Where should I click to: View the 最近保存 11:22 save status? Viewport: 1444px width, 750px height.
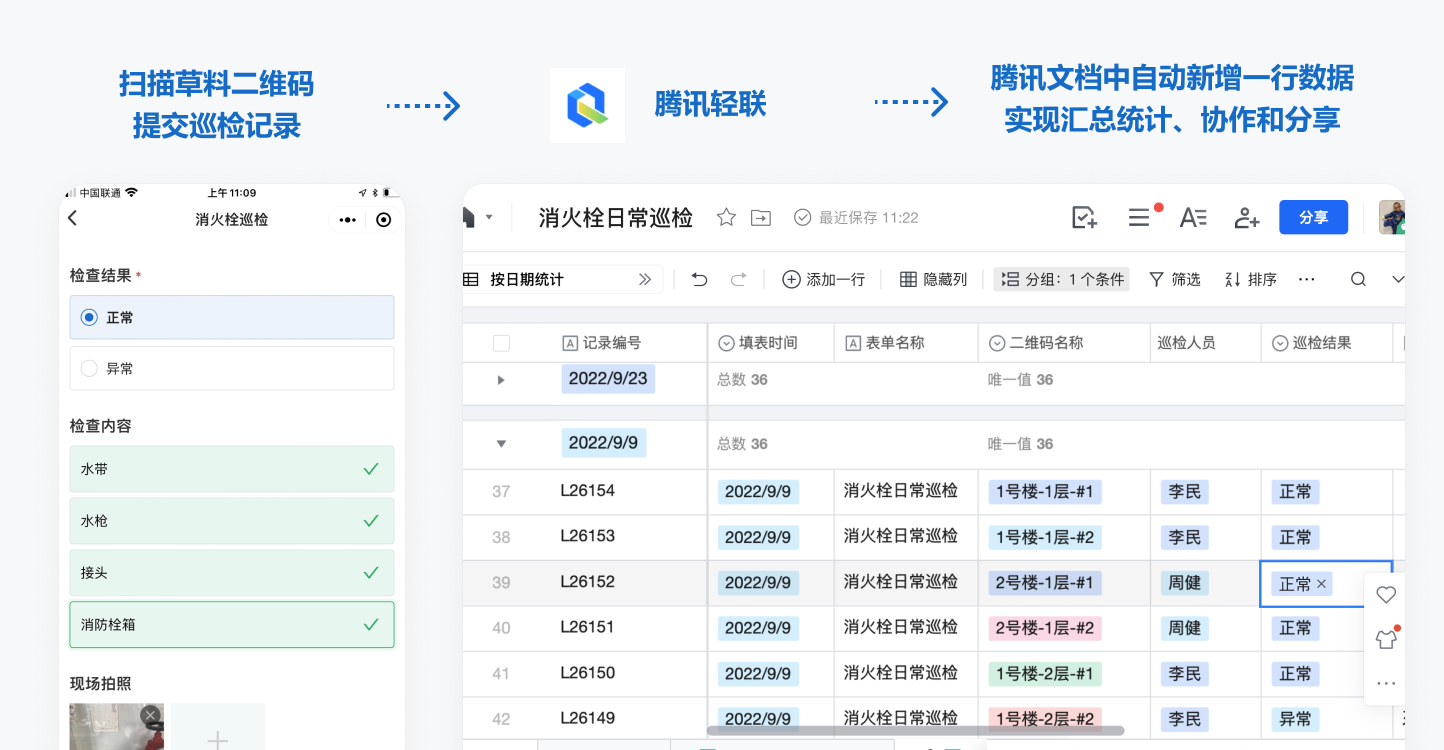click(856, 217)
